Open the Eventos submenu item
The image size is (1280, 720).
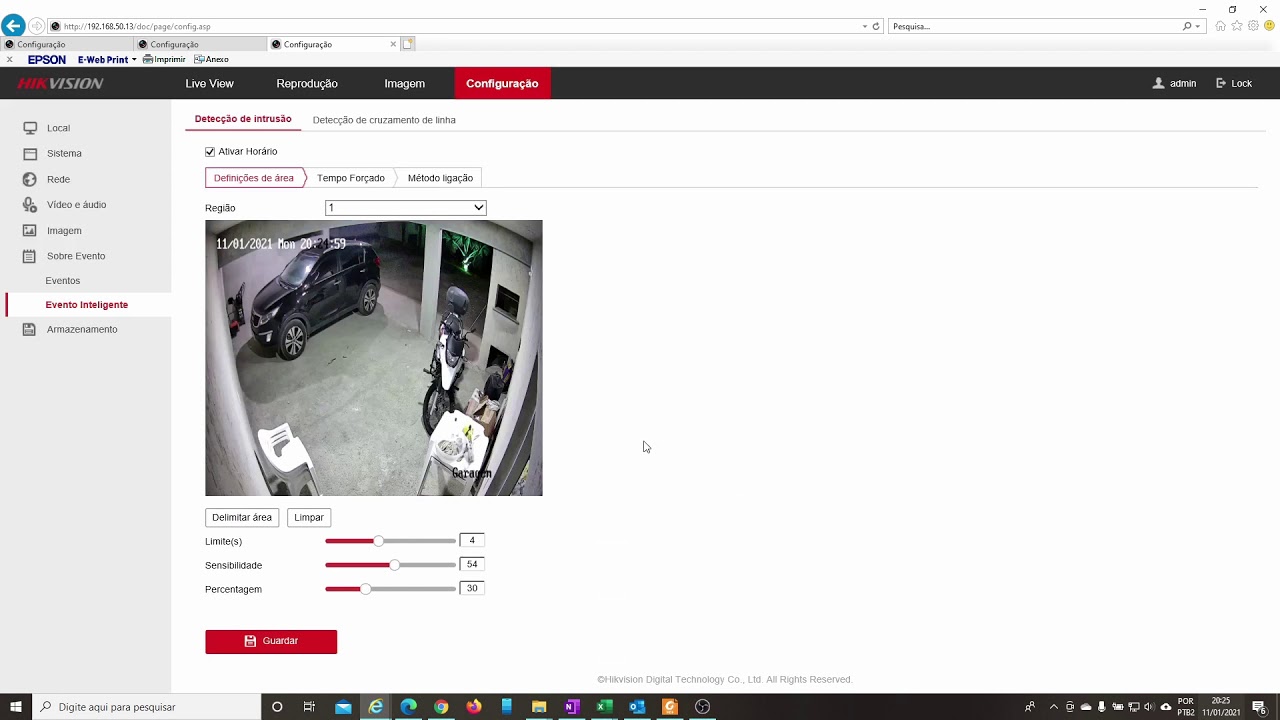coord(63,281)
